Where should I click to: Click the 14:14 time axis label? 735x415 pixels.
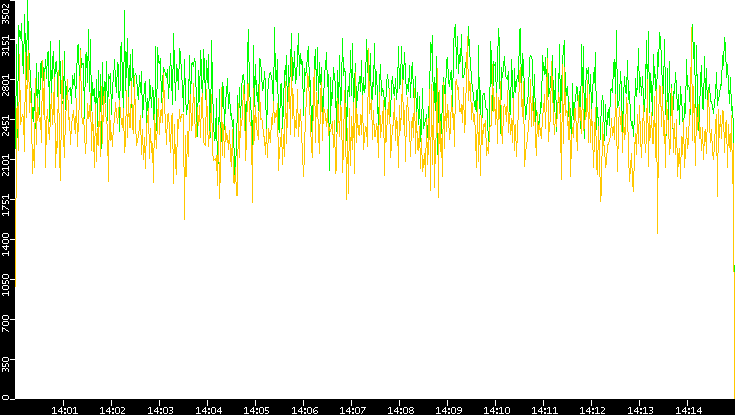(688, 410)
